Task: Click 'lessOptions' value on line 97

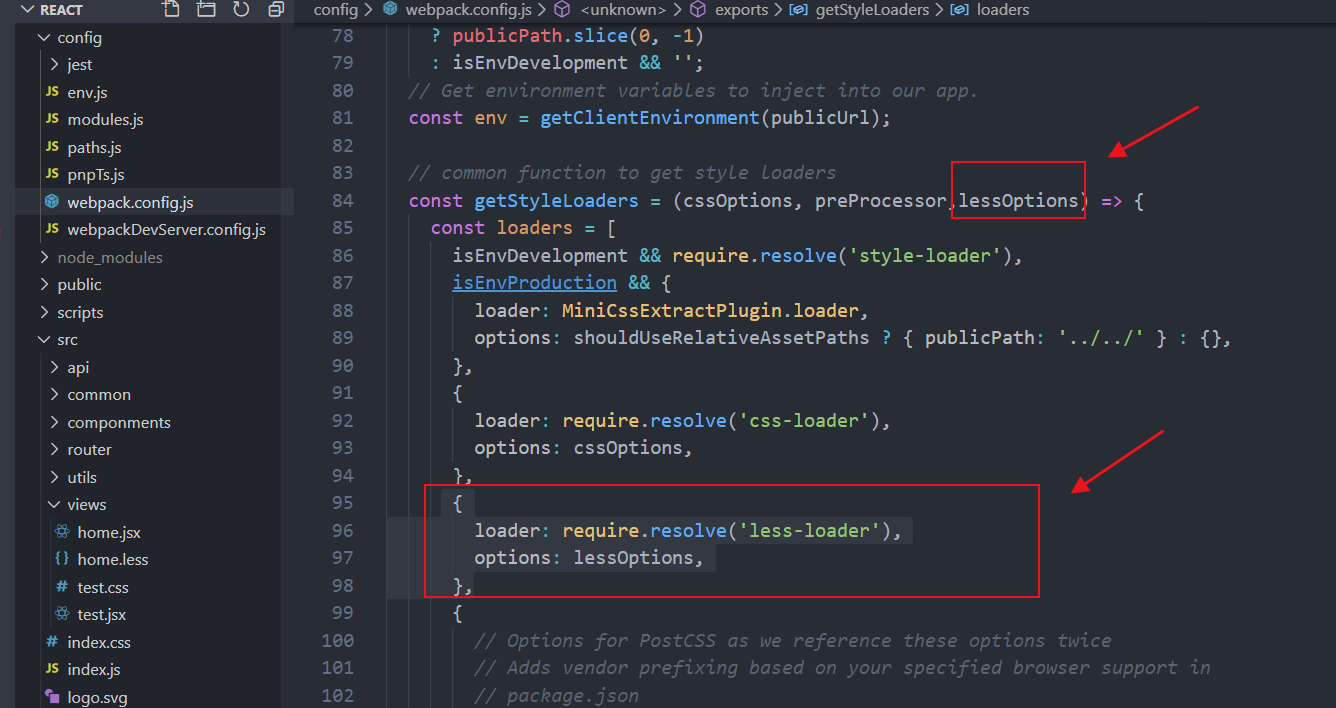Action: point(634,558)
